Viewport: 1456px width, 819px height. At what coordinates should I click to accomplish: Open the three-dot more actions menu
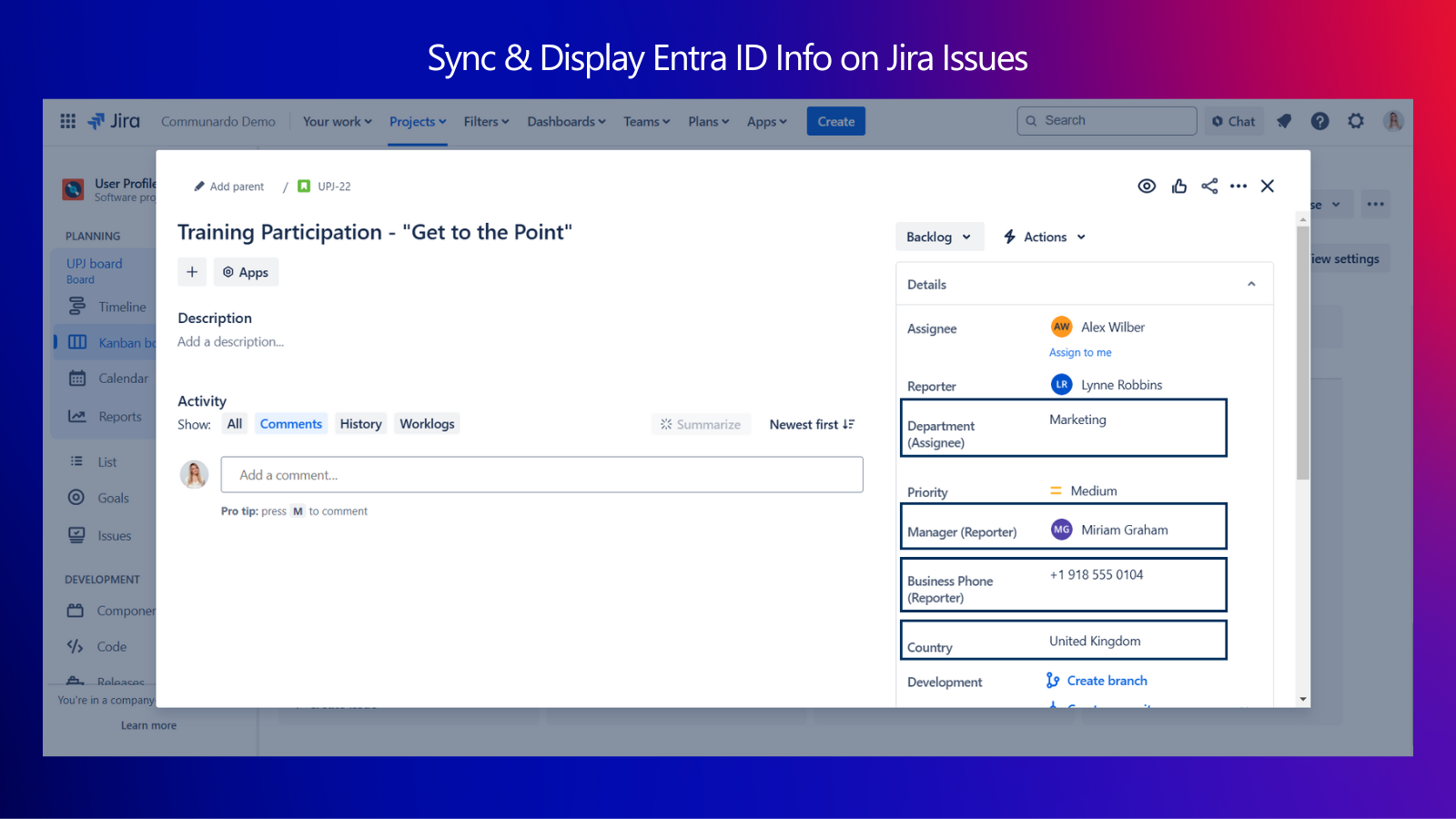[x=1239, y=187]
